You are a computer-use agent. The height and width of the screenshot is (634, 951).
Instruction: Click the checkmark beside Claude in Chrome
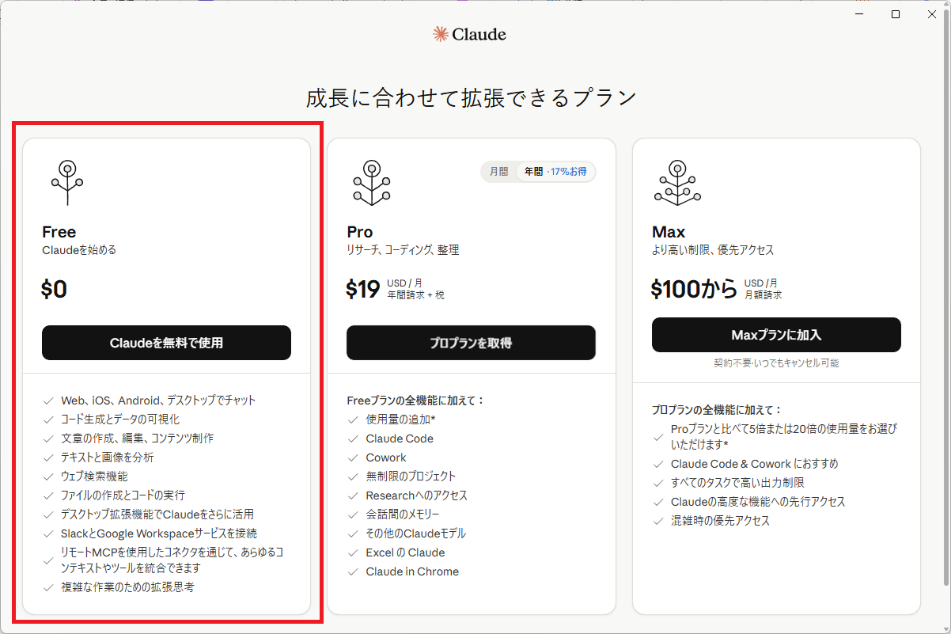353,572
